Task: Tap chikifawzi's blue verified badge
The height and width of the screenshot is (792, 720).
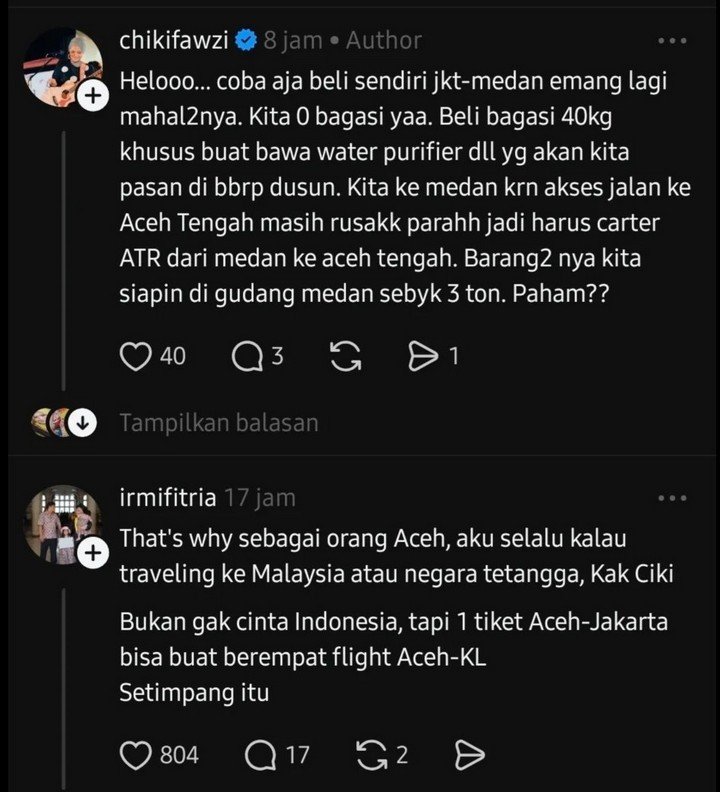Action: (246, 41)
